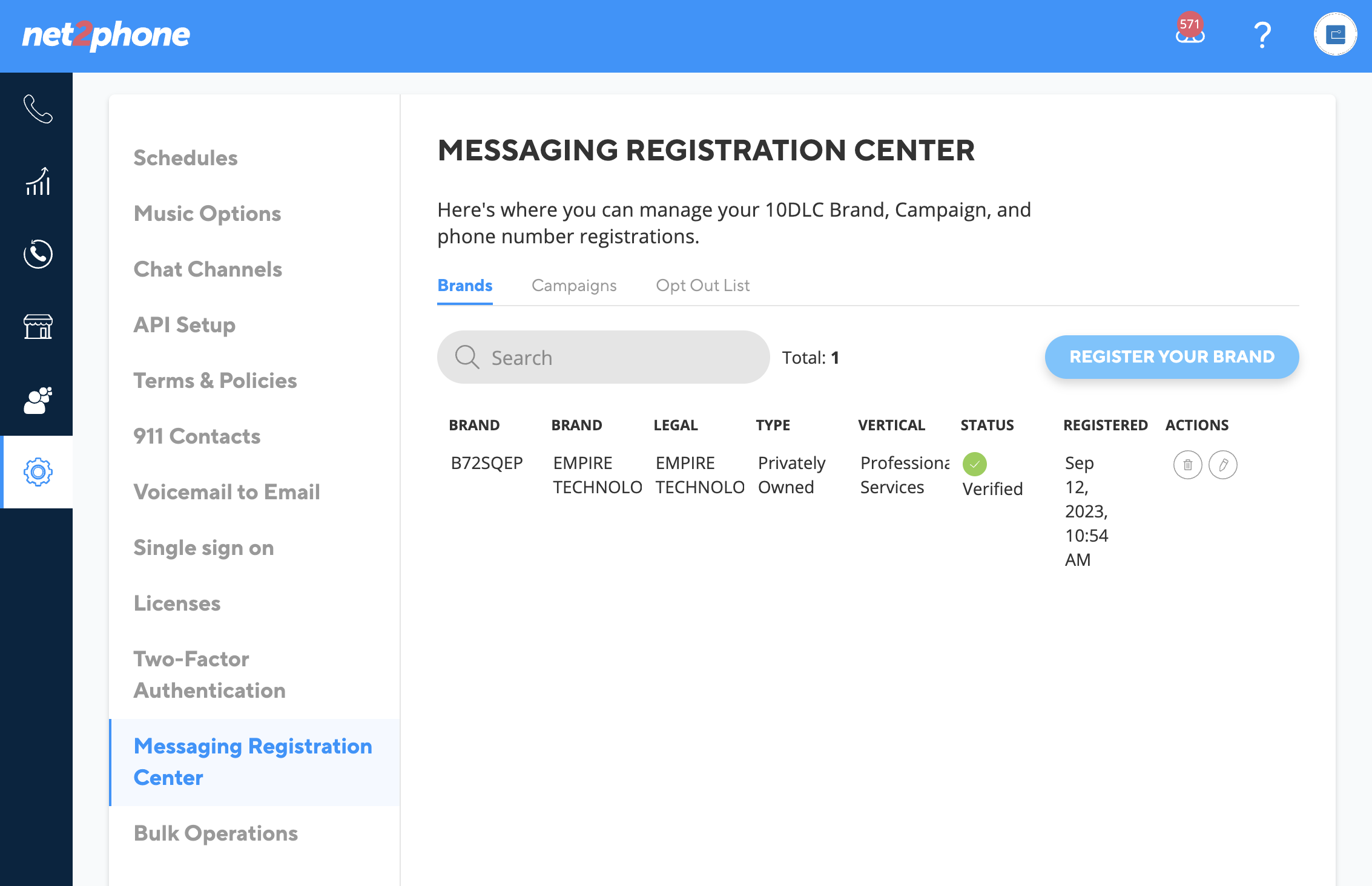
Task: Select Messaging Registration Center menu item
Action: coord(254,763)
